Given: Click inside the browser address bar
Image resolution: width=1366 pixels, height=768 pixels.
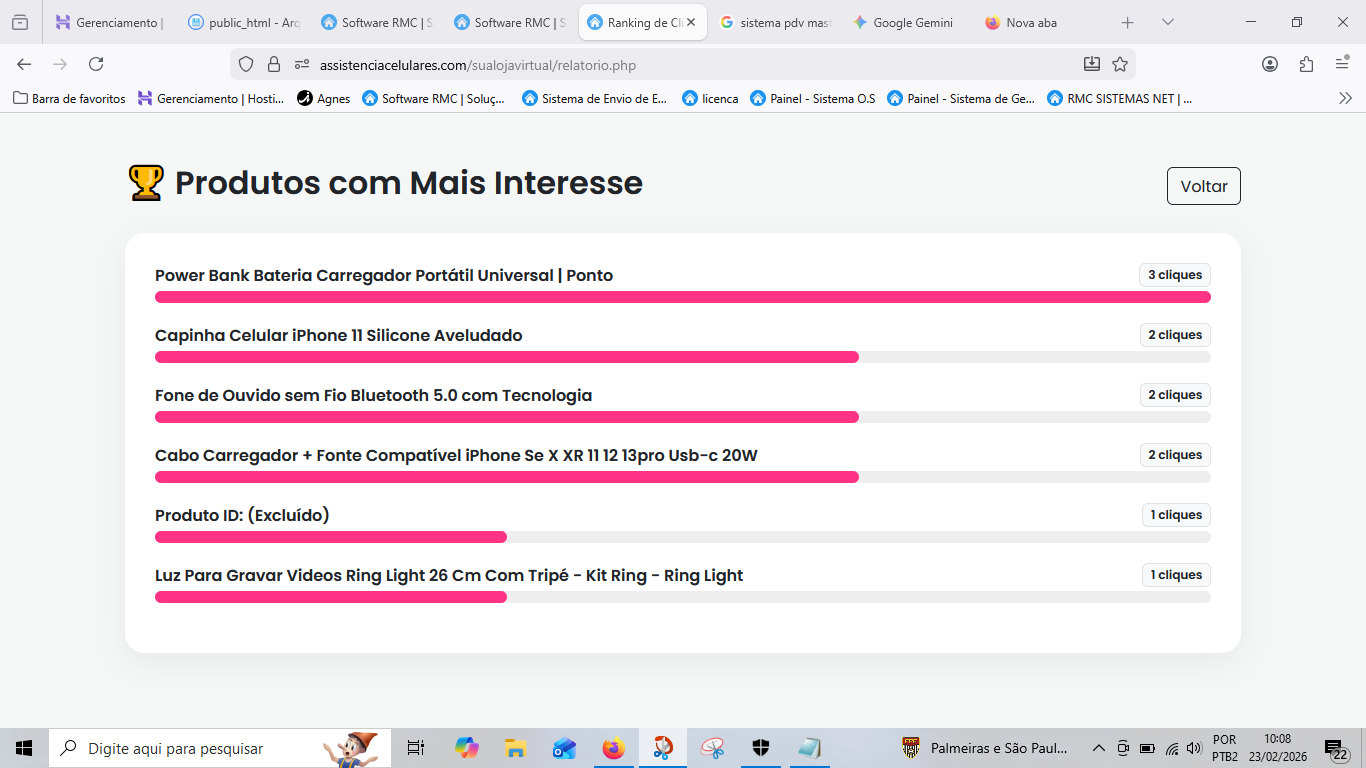Looking at the screenshot, I should 600,62.
